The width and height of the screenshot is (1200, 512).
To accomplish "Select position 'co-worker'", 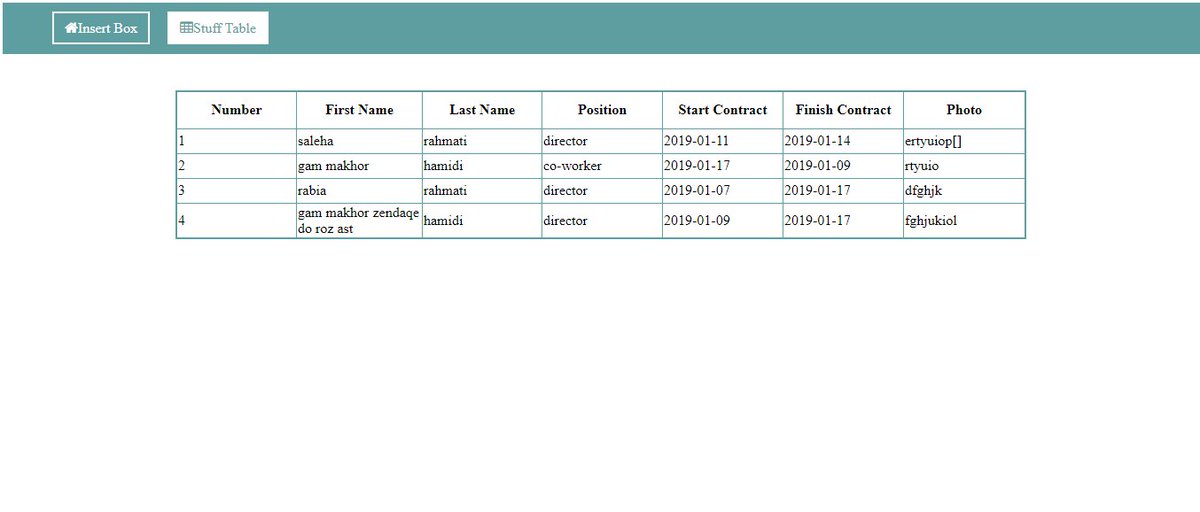I will pyautogui.click(x=602, y=166).
